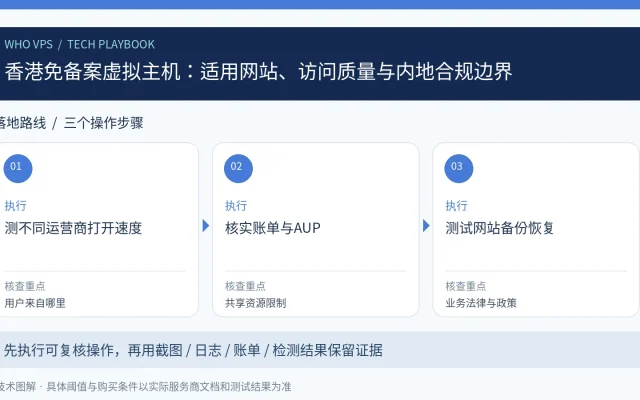Click 核查重点 label above 用户来自哪里
640x400 pixels.
pos(25,286)
